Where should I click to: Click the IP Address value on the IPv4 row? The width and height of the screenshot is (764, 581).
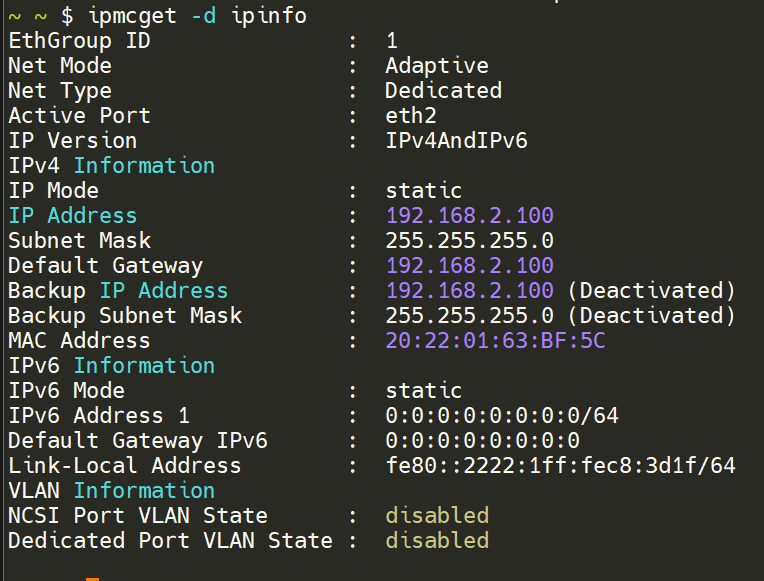pos(469,216)
